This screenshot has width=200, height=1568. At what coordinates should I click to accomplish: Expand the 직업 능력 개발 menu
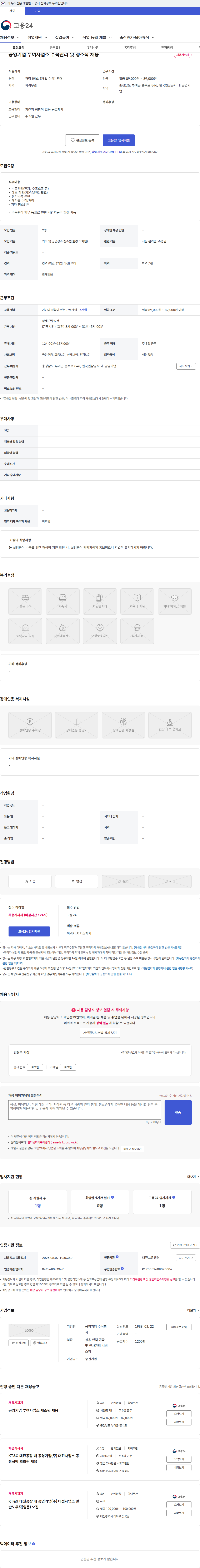pyautogui.click(x=97, y=38)
